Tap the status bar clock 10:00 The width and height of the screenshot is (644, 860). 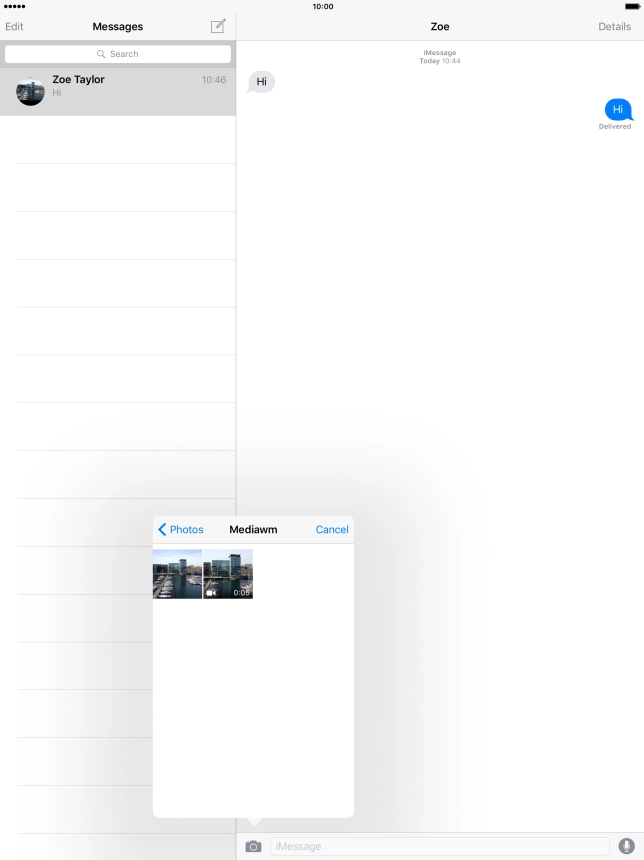click(x=323, y=6)
